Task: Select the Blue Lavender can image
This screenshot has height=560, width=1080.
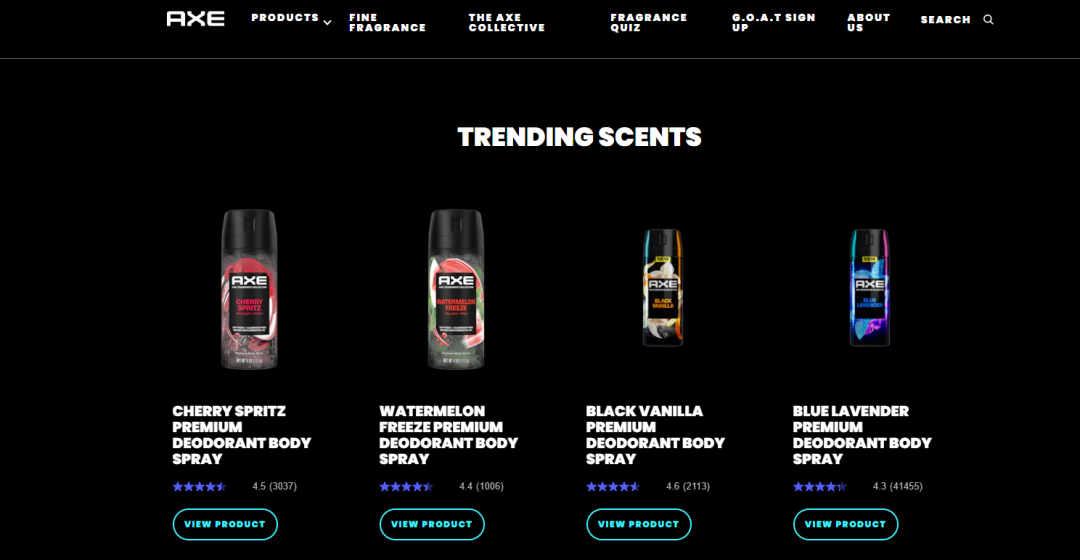Action: [x=869, y=288]
